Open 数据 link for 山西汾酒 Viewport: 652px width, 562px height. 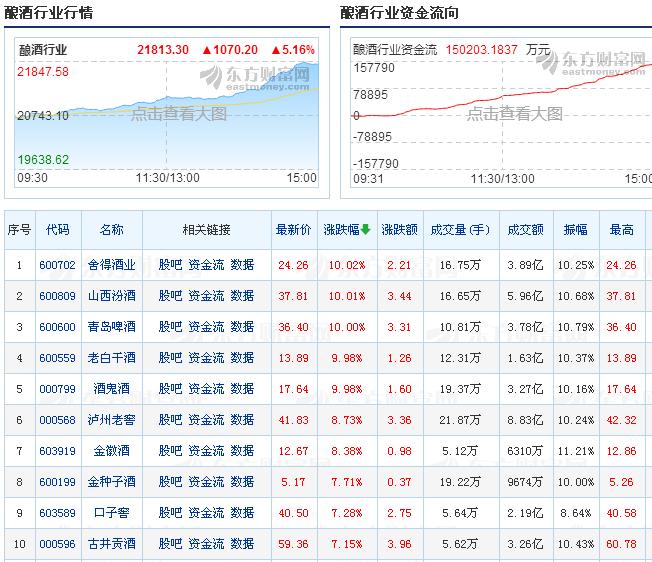point(242,296)
